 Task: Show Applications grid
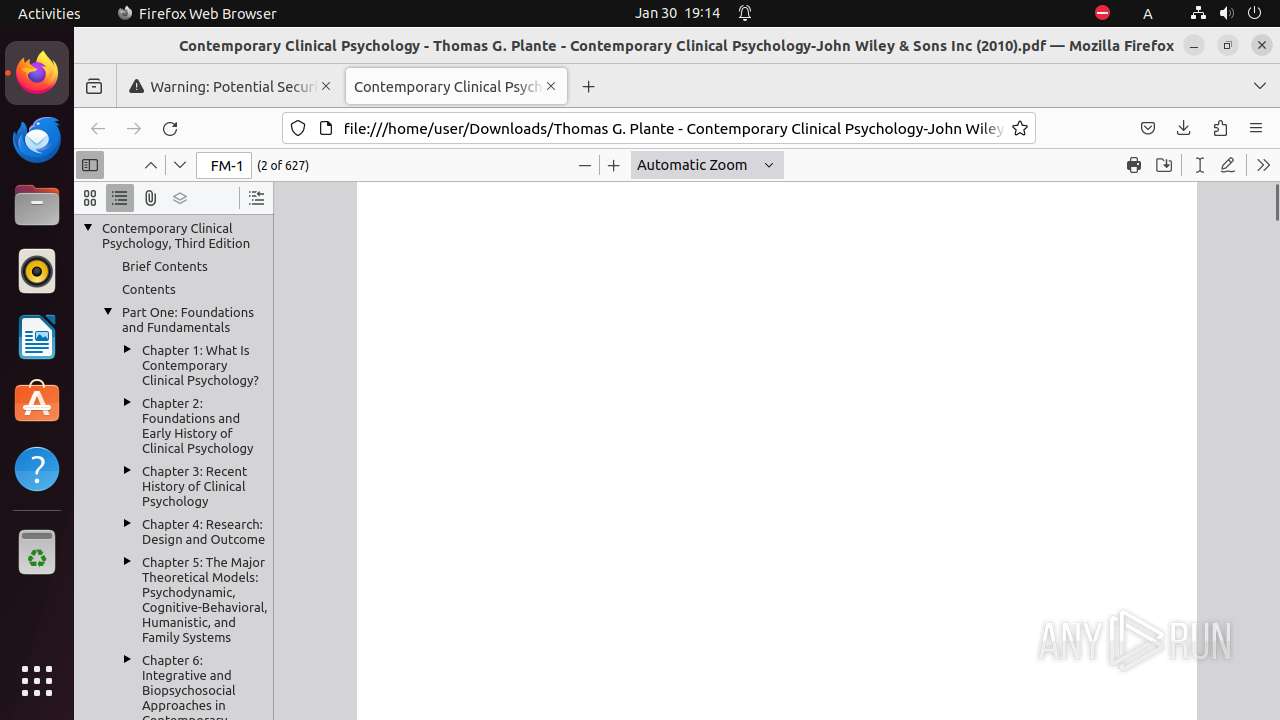click(37, 681)
